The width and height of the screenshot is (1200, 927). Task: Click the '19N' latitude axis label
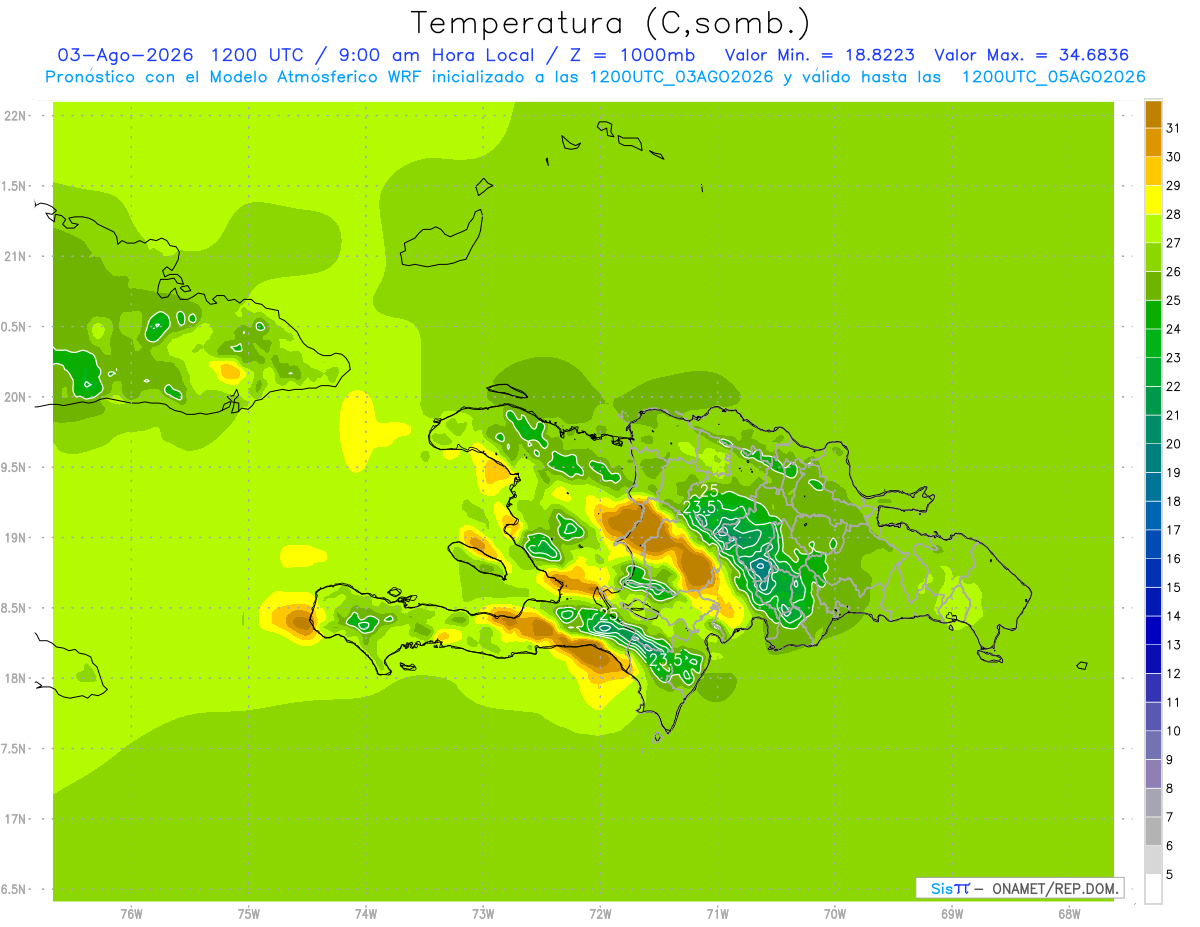[x=15, y=537]
